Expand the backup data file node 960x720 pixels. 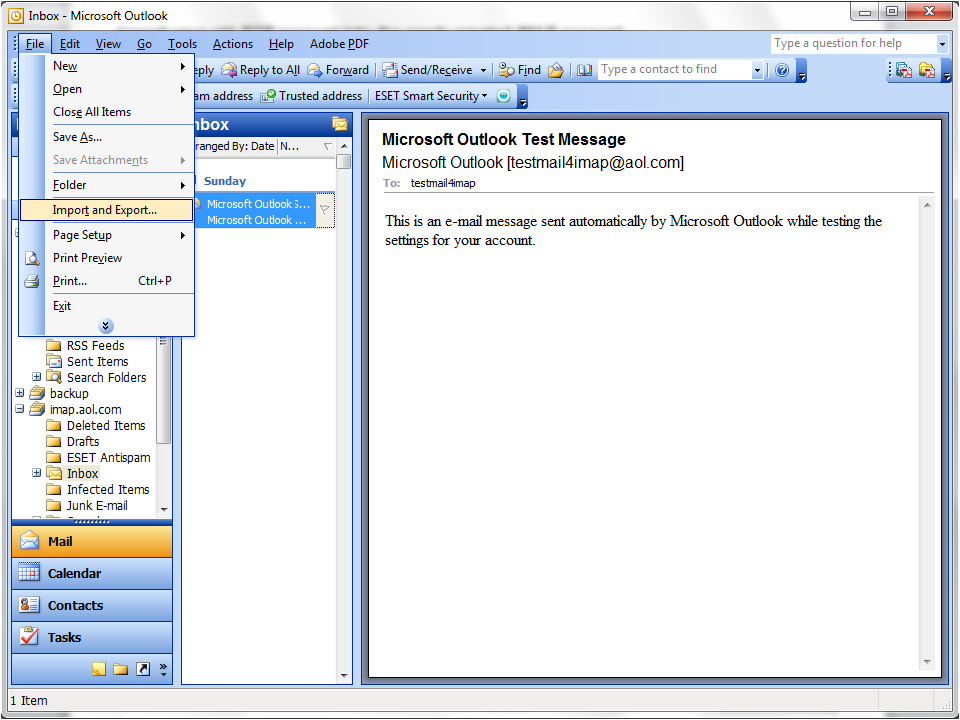20,392
